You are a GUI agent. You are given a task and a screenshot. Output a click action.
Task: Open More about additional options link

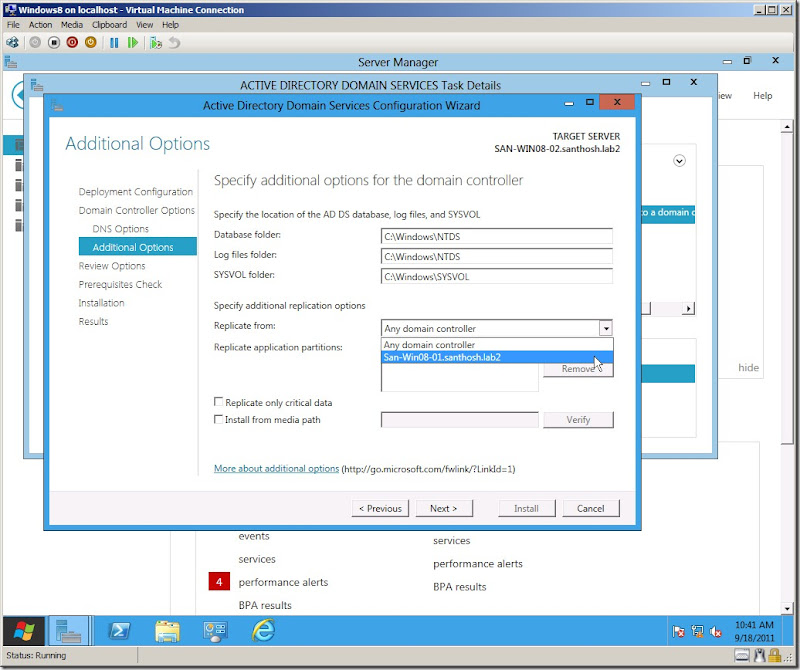(x=276, y=468)
